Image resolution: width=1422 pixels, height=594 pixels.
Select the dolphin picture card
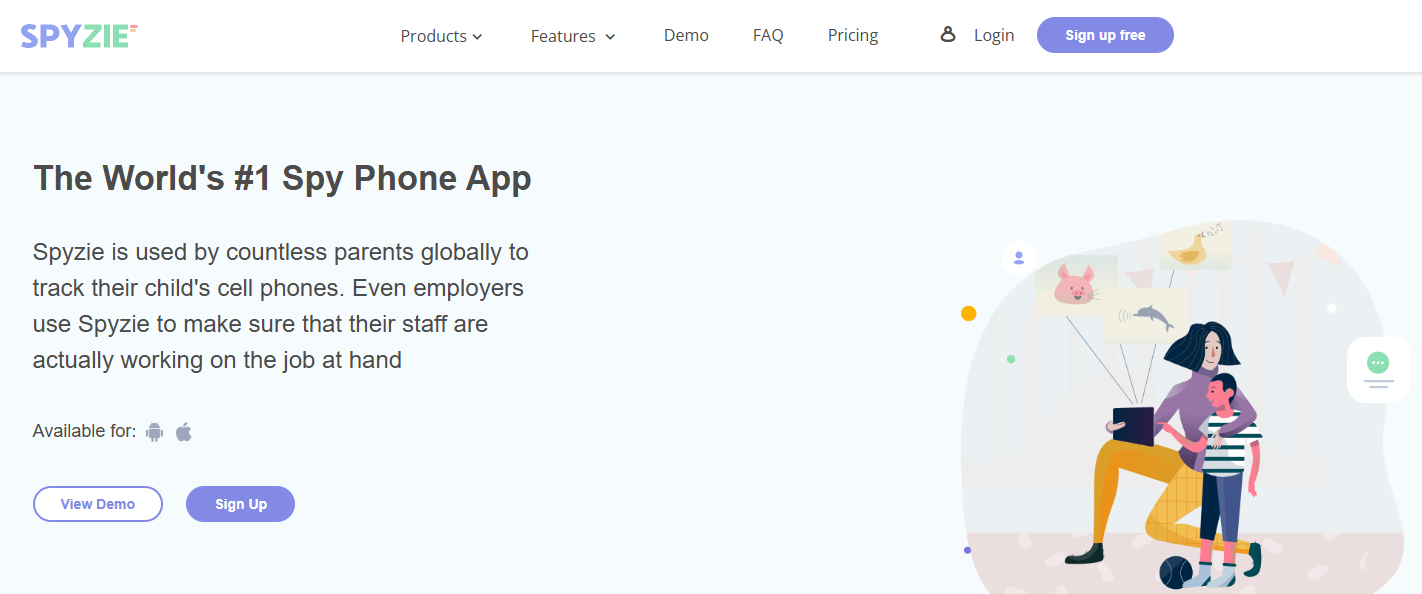point(1148,317)
